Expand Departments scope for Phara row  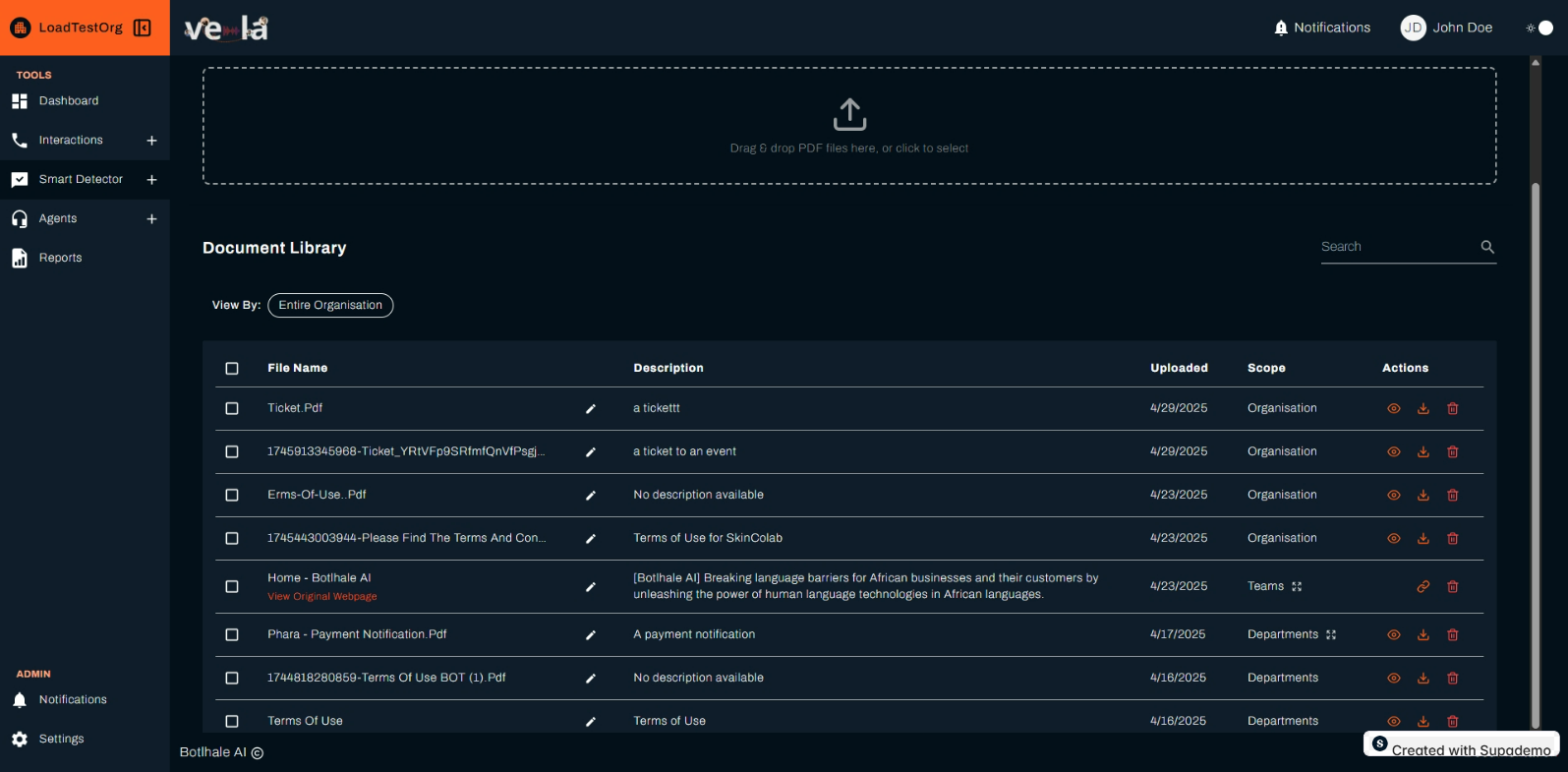click(1331, 634)
